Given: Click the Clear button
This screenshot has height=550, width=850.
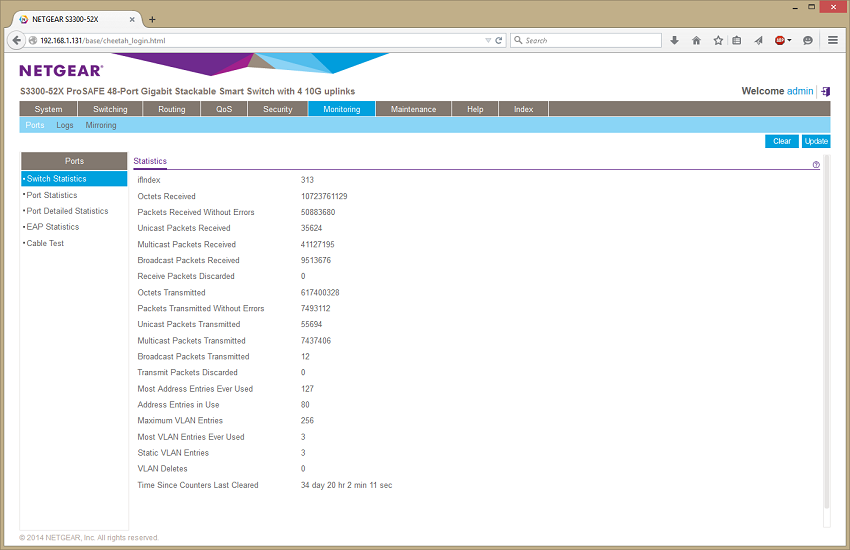Looking at the screenshot, I should tap(782, 141).
